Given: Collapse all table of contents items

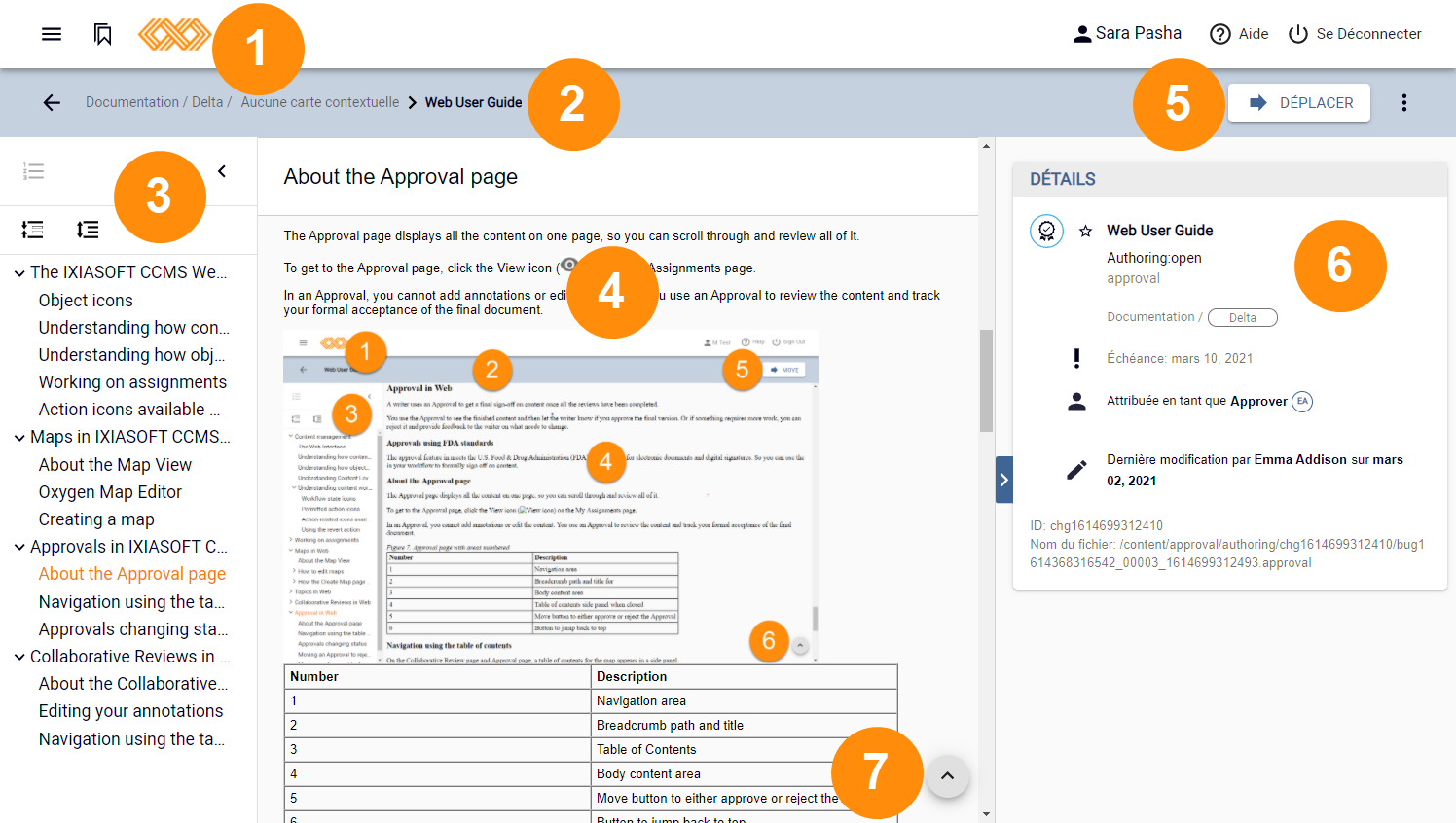Looking at the screenshot, I should point(32,230).
